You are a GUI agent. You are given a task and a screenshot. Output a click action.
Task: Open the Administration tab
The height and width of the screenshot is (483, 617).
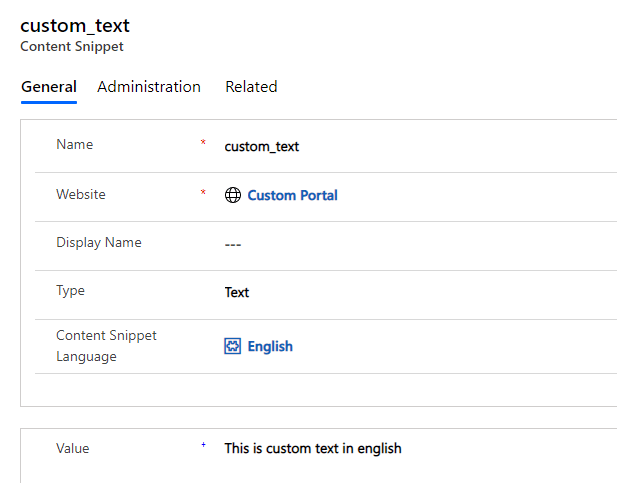click(x=149, y=87)
